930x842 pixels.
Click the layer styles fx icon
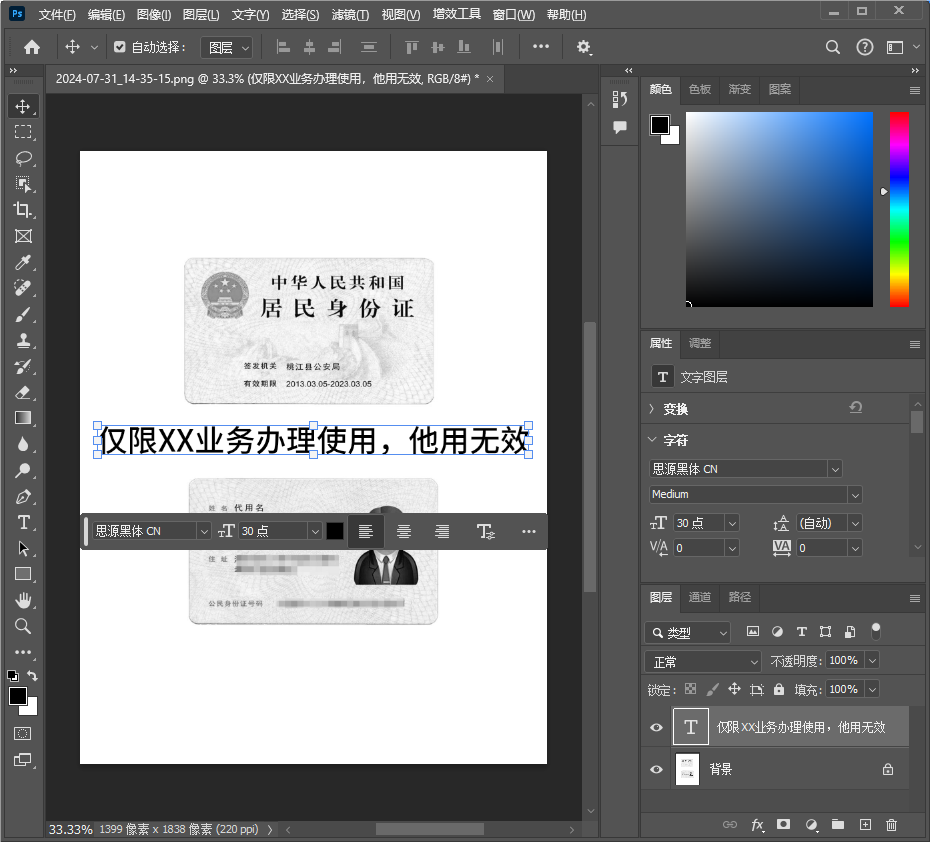757,825
